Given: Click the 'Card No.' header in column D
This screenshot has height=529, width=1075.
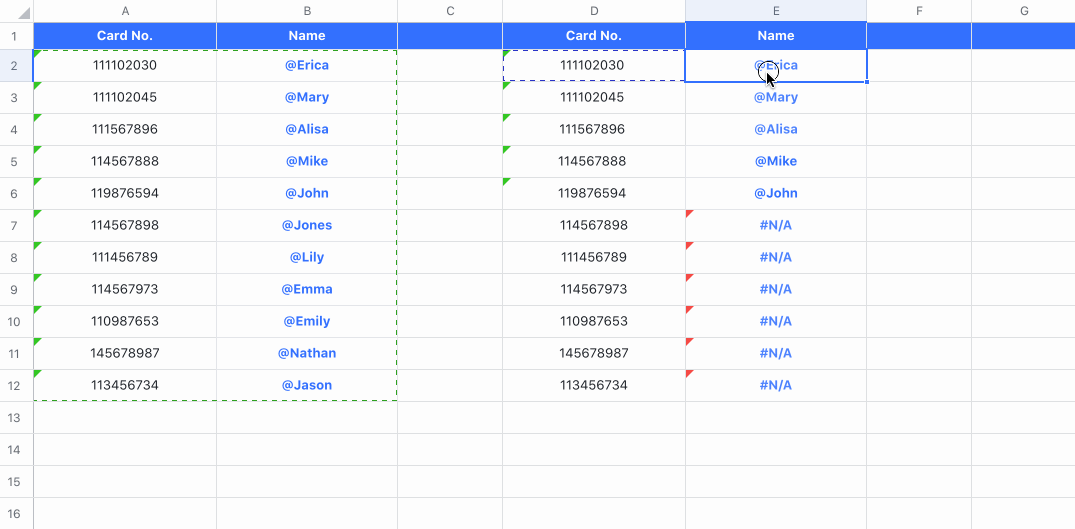Looking at the screenshot, I should click(x=594, y=36).
